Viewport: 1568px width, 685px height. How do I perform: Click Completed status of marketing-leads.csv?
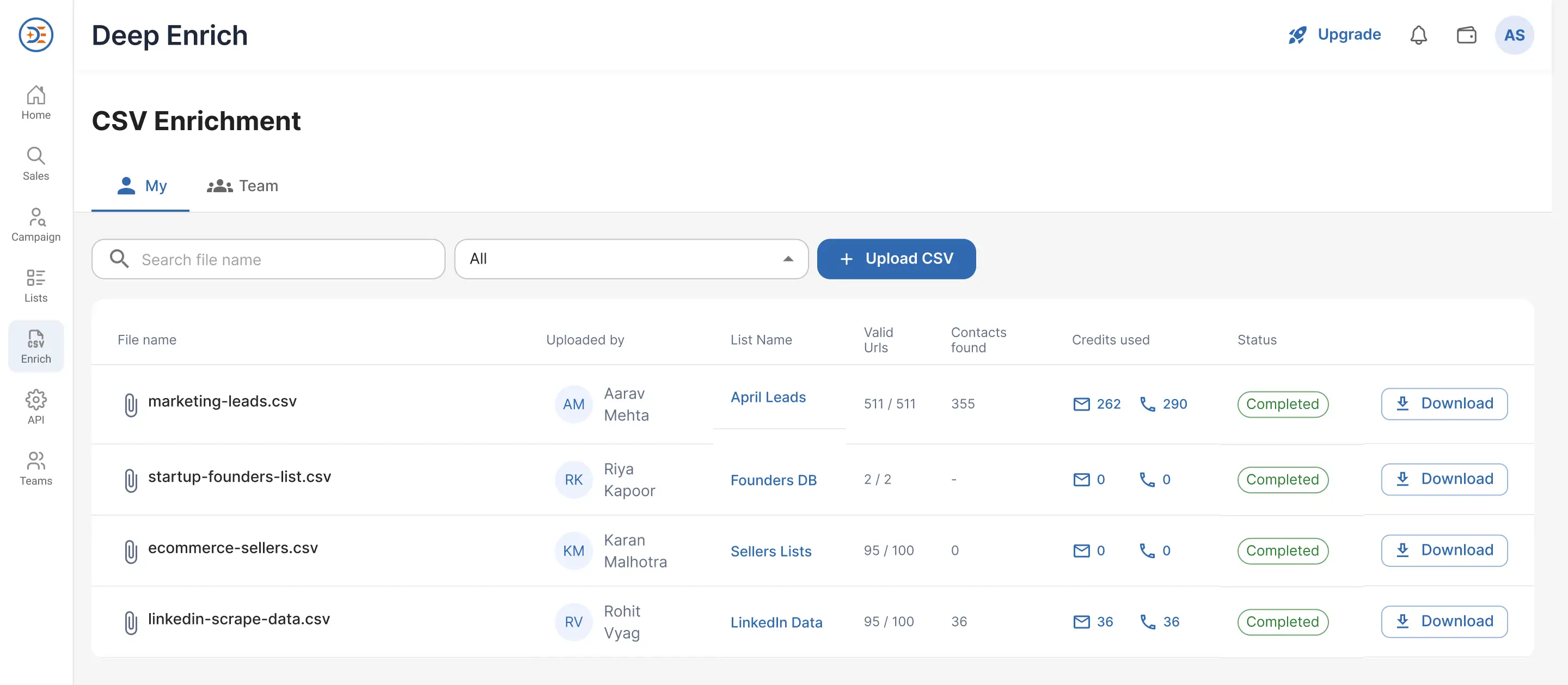[1283, 404]
